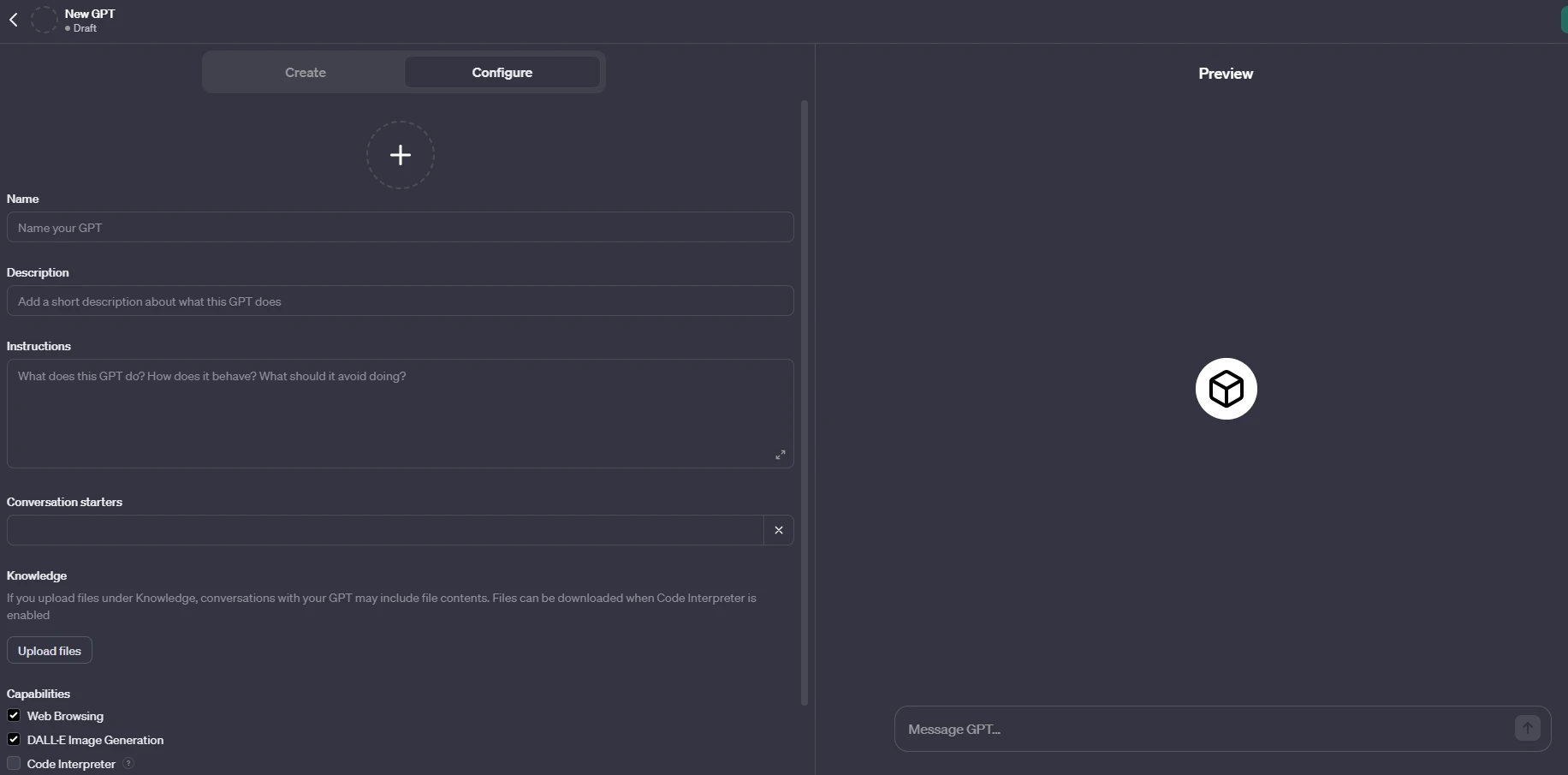Click the cube icon in the Preview pane
Screen dimensions: 1568x775
click(x=1226, y=389)
